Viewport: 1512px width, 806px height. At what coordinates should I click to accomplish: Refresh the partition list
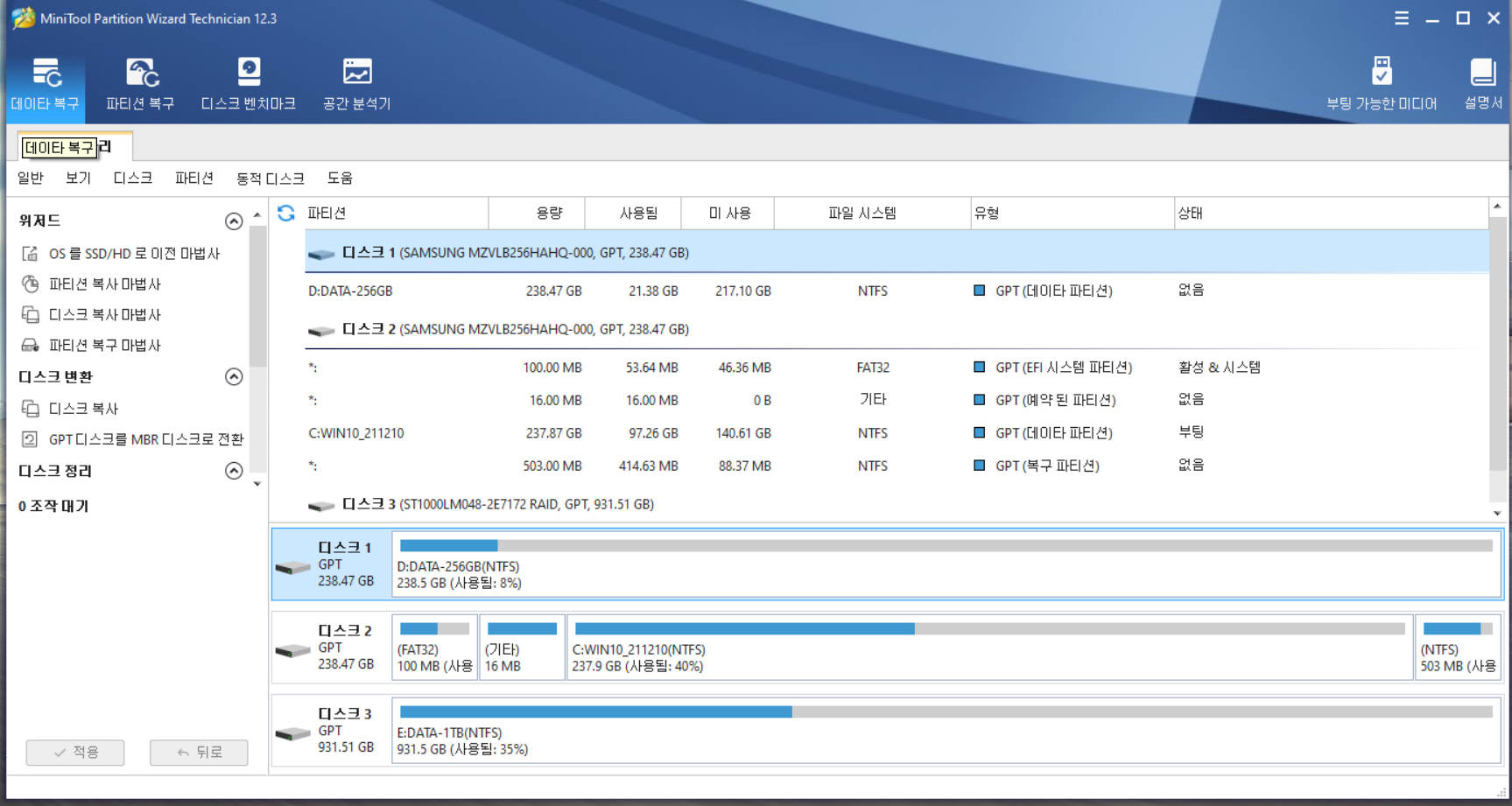click(x=286, y=213)
